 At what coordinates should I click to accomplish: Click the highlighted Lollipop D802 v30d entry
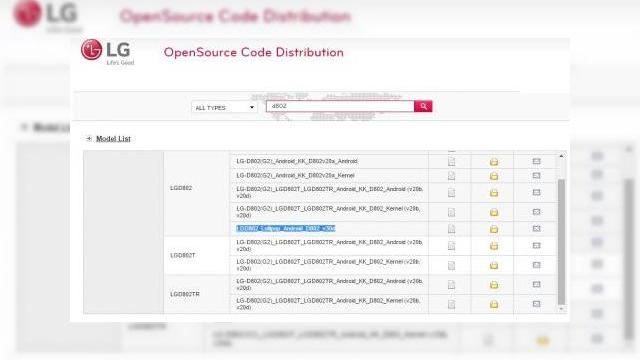point(286,229)
